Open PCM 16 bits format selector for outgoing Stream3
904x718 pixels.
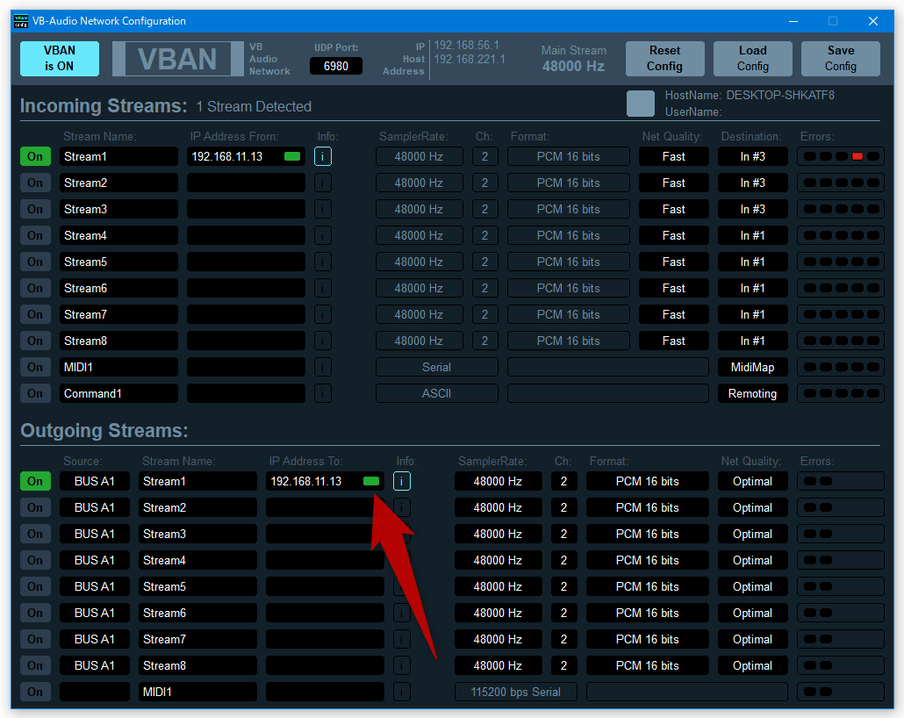click(647, 534)
